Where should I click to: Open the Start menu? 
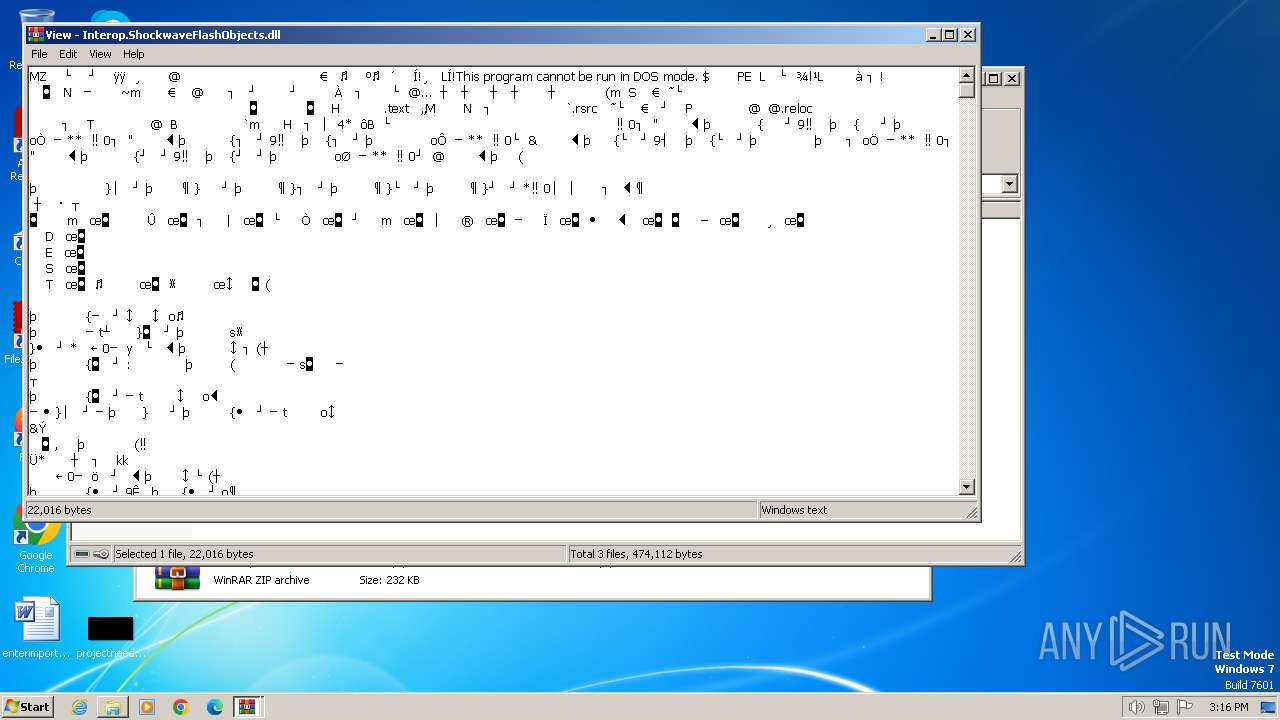28,706
